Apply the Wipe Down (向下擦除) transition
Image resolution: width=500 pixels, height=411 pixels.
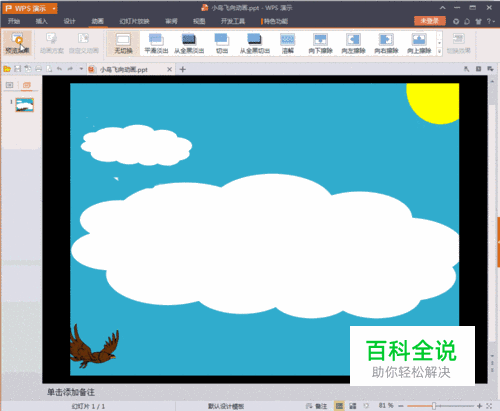click(320, 43)
